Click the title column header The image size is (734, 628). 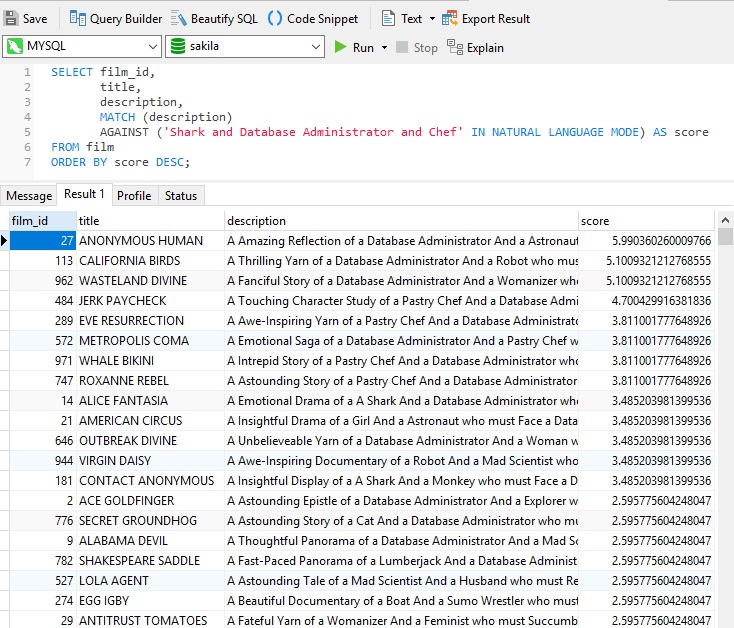(x=150, y=221)
